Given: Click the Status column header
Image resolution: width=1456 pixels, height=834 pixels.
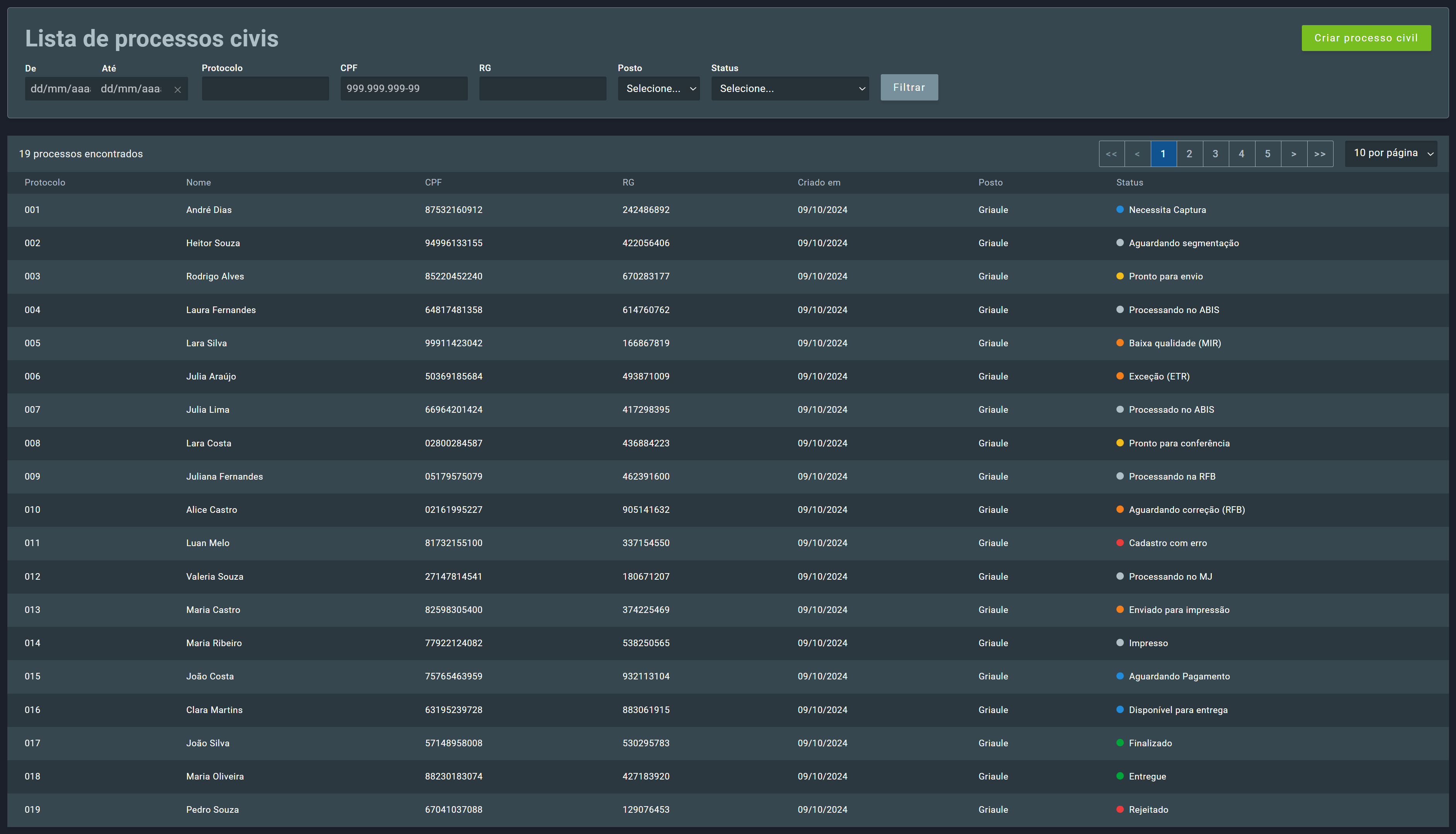Looking at the screenshot, I should pos(1129,183).
